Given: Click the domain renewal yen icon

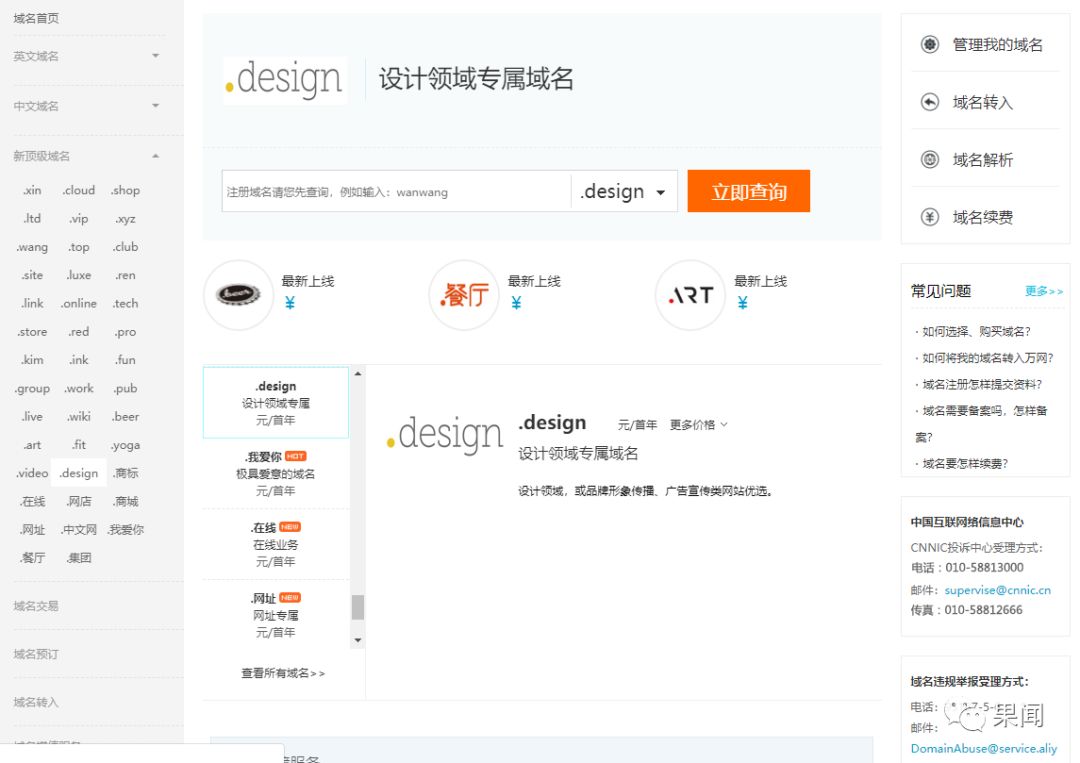Looking at the screenshot, I should tap(929, 218).
